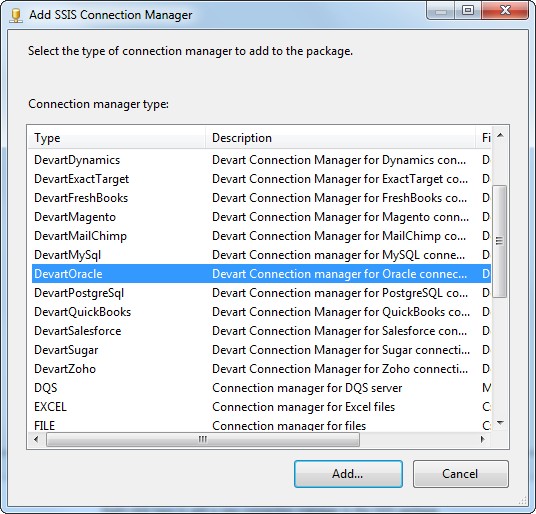This screenshot has width=536, height=514.
Task: Click 'Connection manager for Excel files' description
Action: click(304, 407)
